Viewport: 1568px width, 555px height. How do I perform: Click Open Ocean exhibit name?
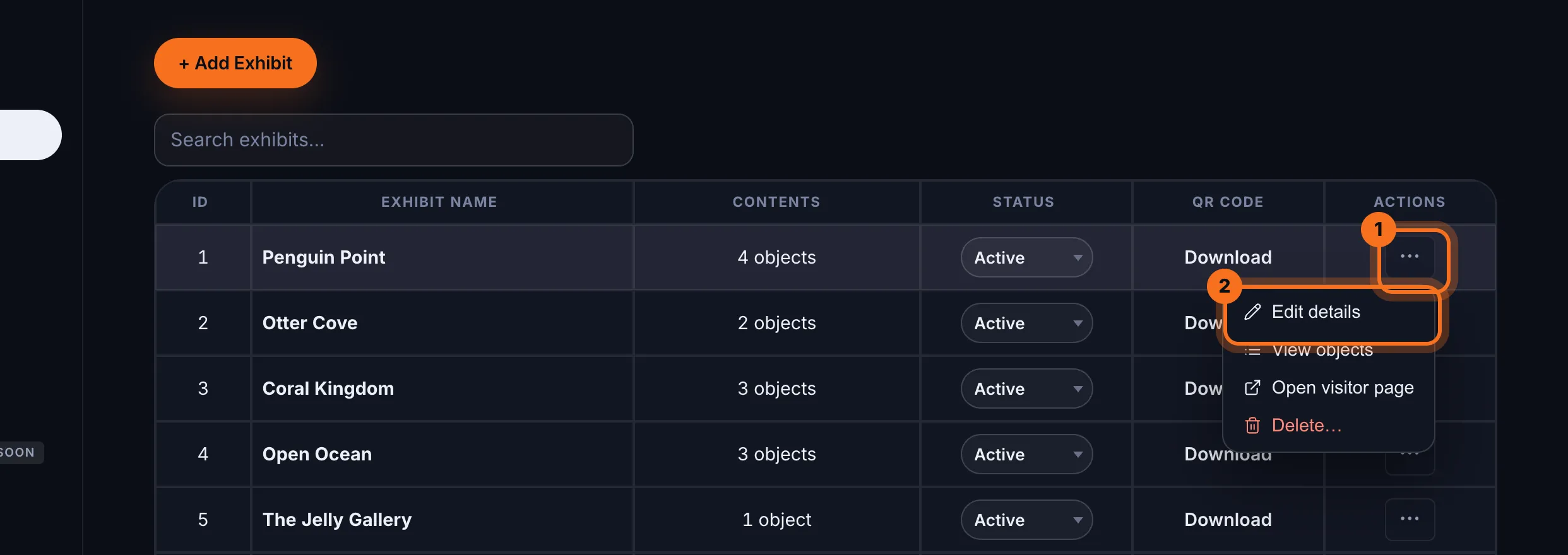[317, 454]
